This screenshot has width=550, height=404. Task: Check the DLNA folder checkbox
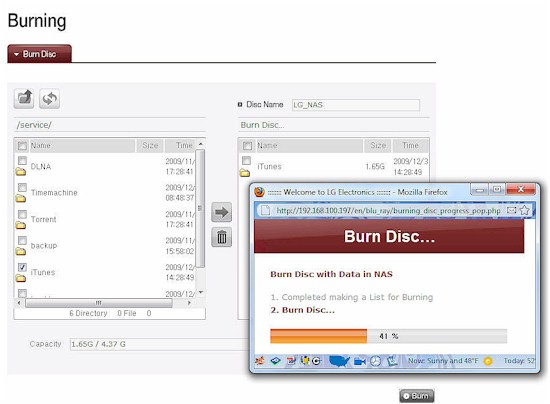click(22, 161)
